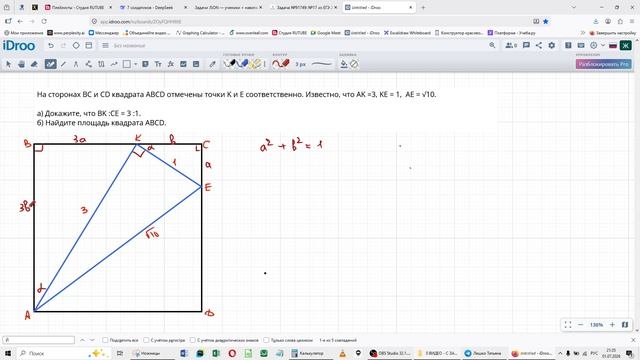Image resolution: width=640 pixels, height=360 pixels.
Task: Select the sticky note tool
Action: pyautogui.click(x=145, y=64)
